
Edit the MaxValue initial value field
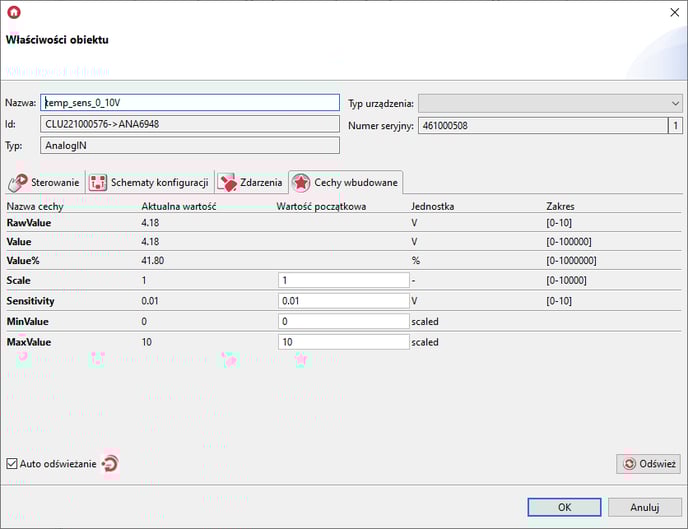[344, 342]
